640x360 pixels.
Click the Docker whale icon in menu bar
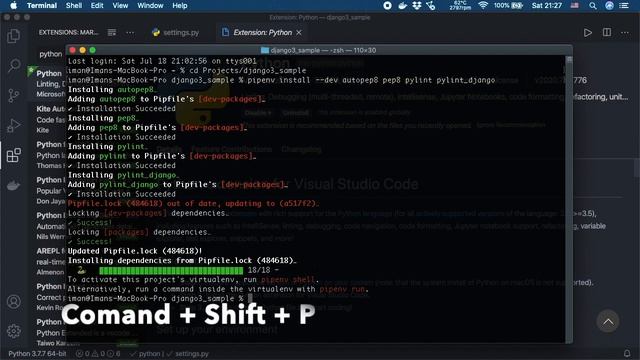(x=402, y=5)
